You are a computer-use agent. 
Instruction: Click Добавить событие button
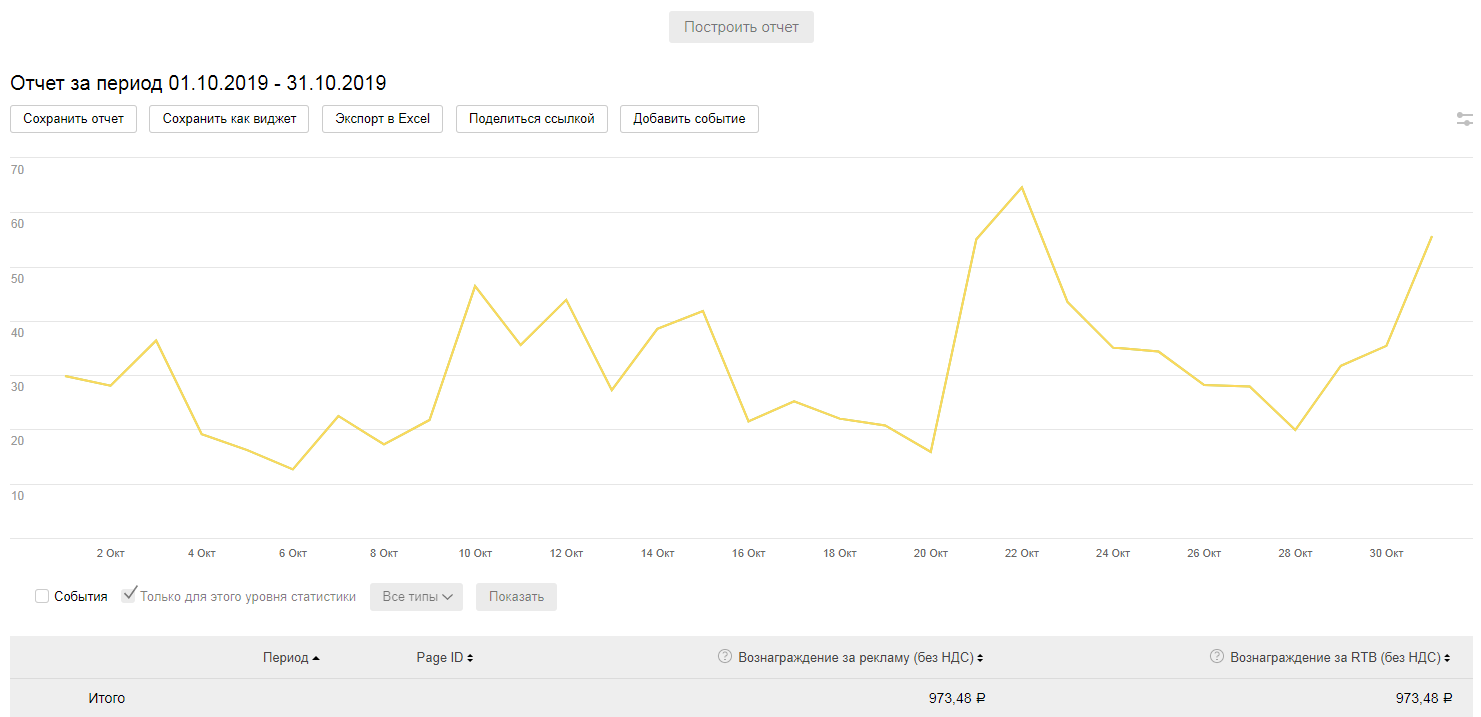tap(689, 118)
